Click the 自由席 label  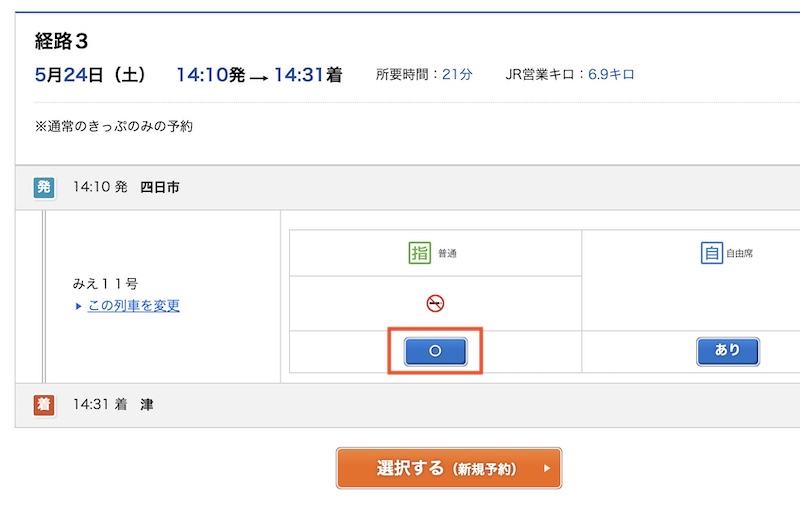[x=740, y=253]
